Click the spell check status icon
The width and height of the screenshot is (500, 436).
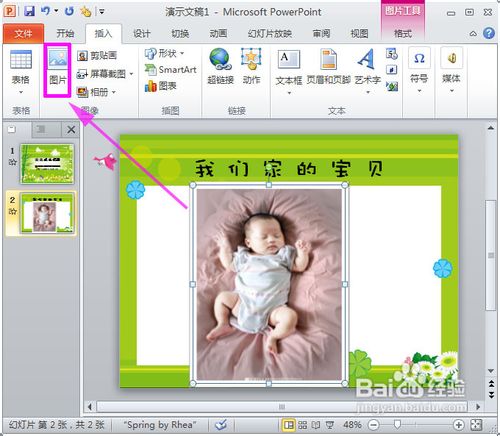tap(221, 425)
